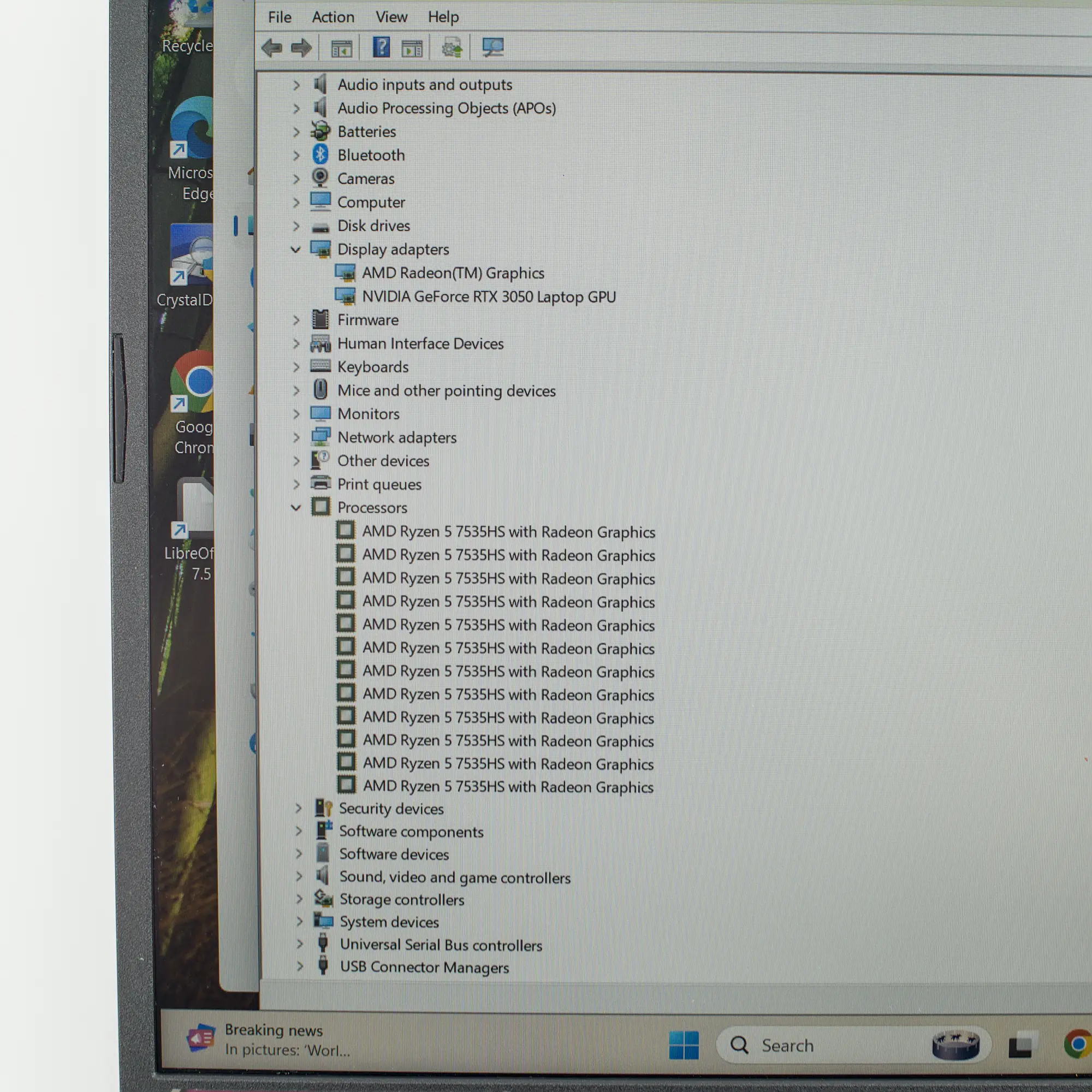Select NVIDIA GeForce RTX 3050 Laptop GPU
Image resolution: width=1092 pixels, height=1092 pixels.
(x=488, y=296)
